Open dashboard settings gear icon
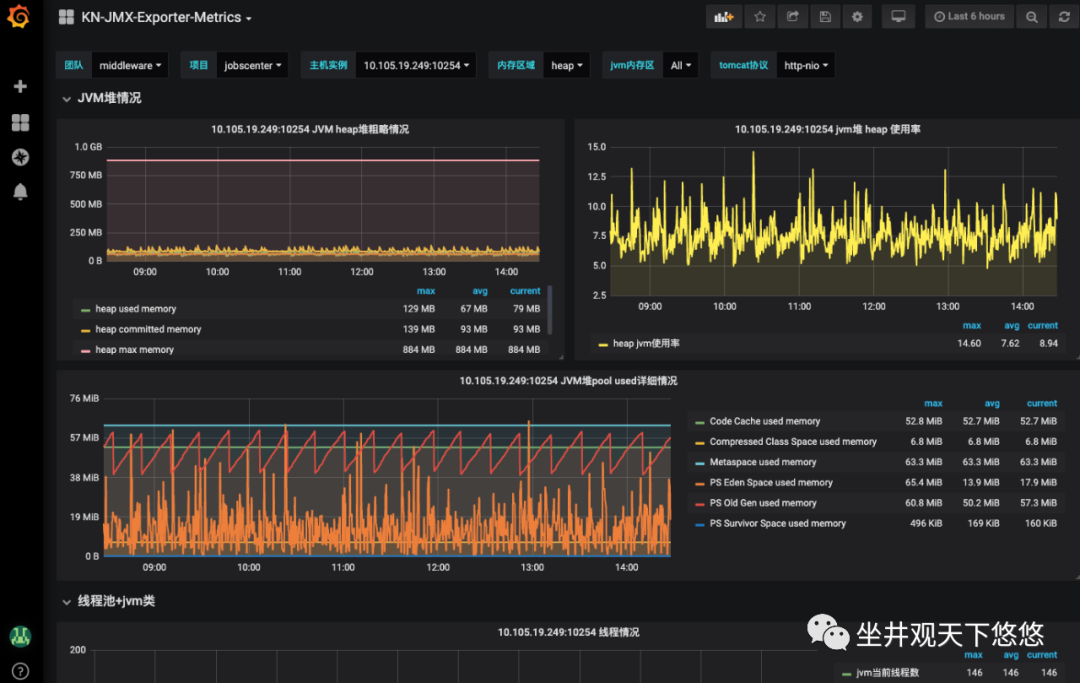Viewport: 1080px width, 683px height. point(856,17)
